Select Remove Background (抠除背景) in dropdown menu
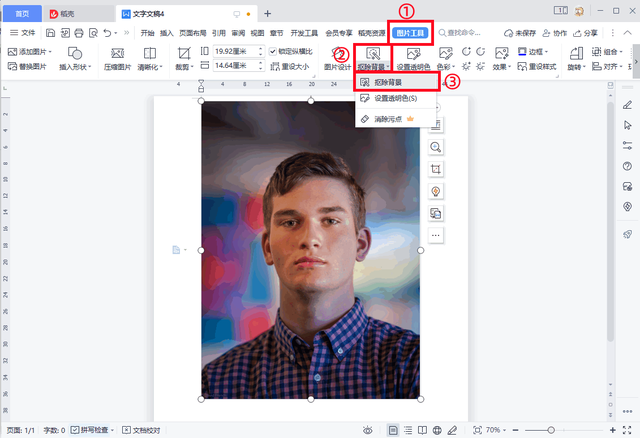Screen dimensions: 640x438 click(397, 82)
